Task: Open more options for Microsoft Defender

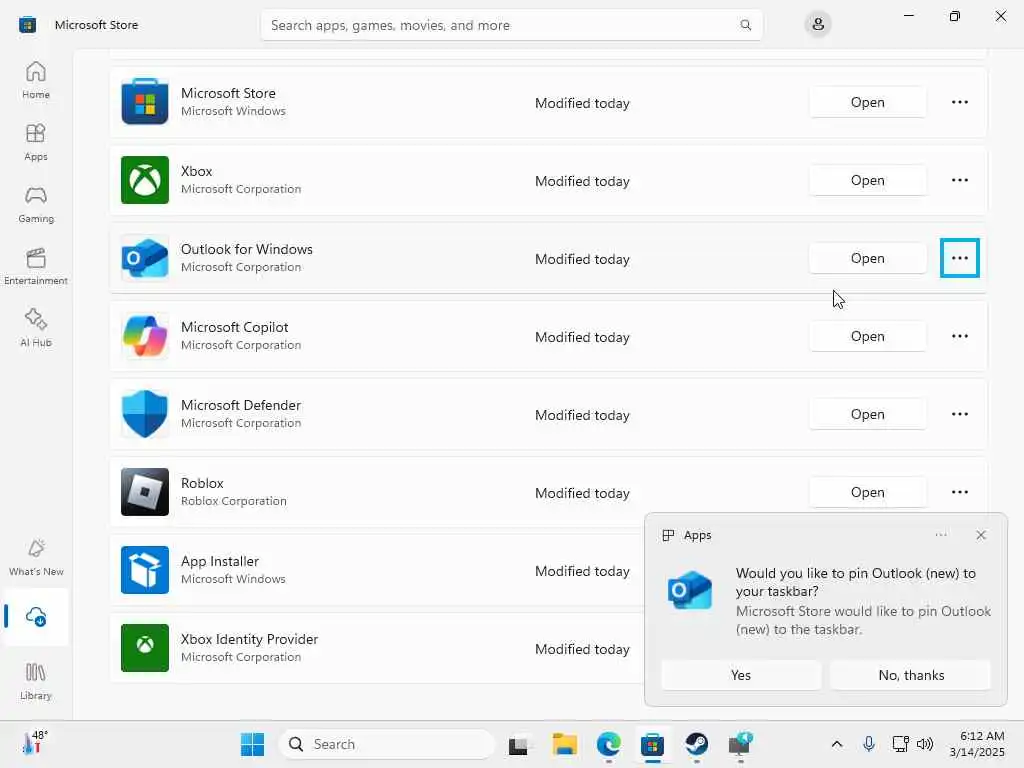Action: (959, 414)
